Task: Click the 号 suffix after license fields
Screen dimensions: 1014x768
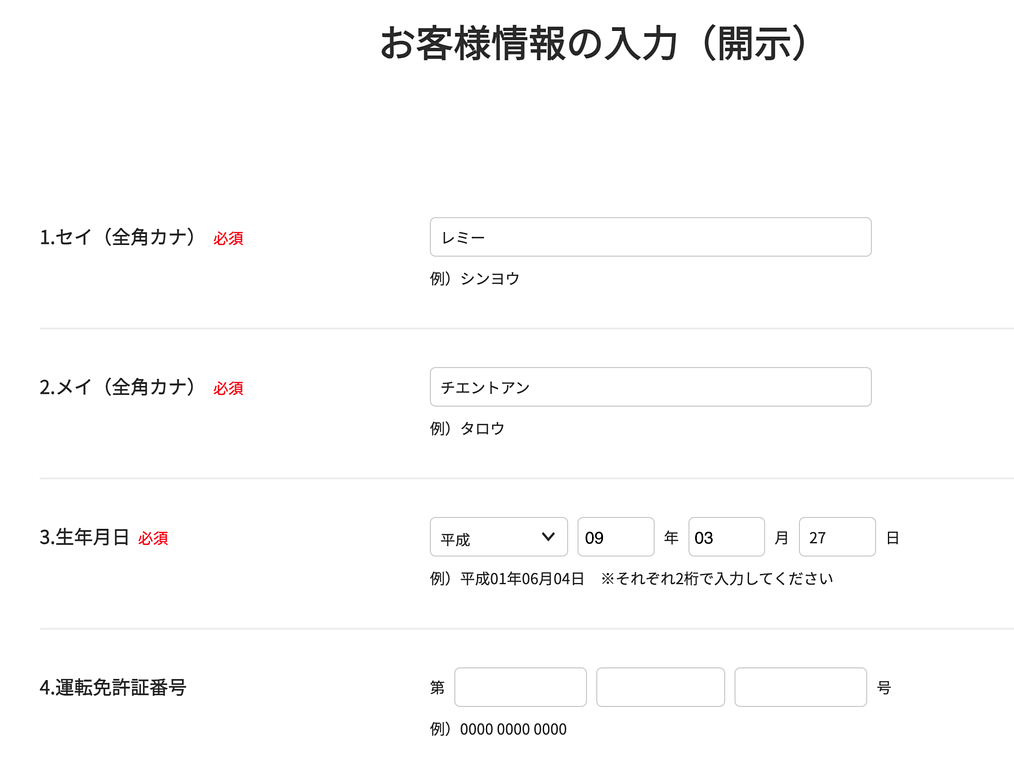Action: pyautogui.click(x=884, y=687)
